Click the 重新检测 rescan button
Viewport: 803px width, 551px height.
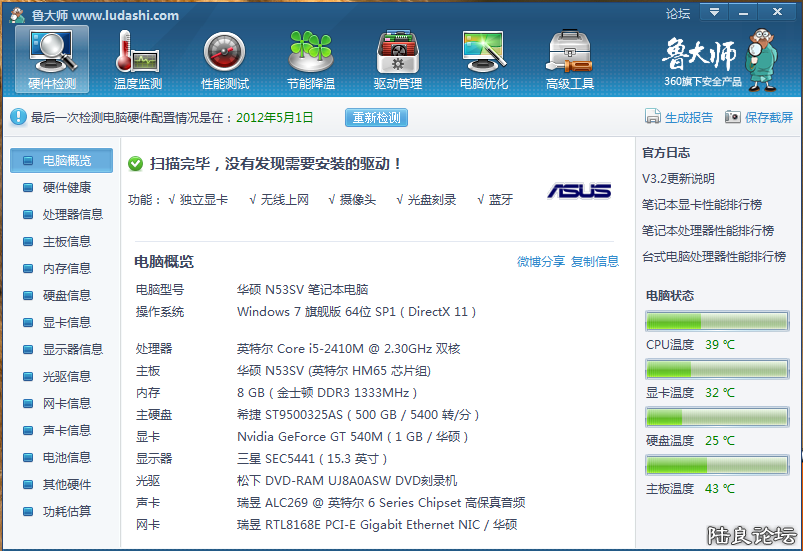[377, 117]
